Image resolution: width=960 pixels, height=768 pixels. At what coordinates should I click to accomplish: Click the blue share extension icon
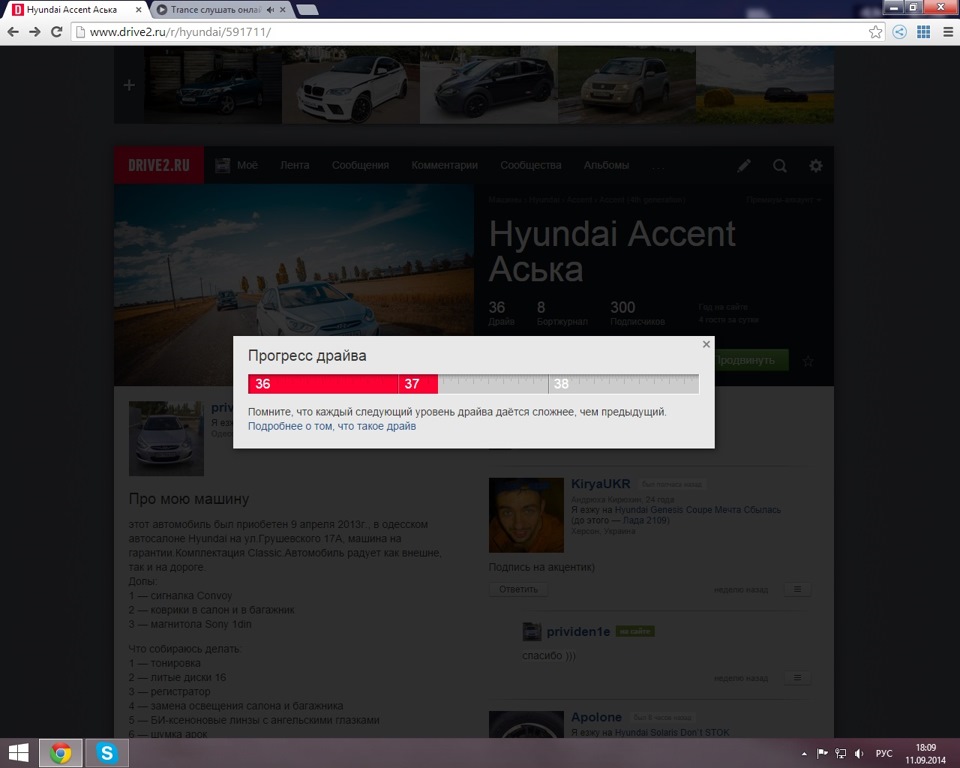(x=899, y=32)
